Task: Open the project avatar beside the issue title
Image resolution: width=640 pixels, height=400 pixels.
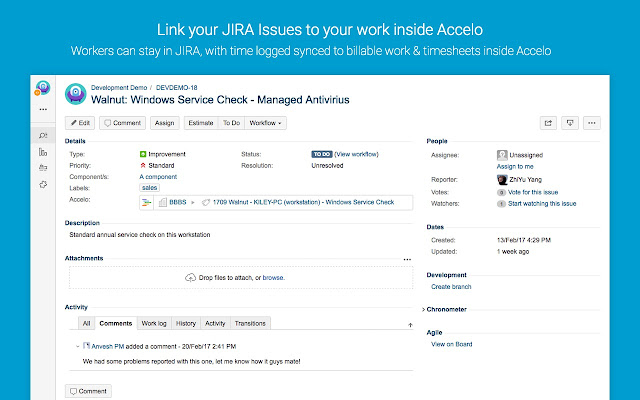Action: point(76,94)
